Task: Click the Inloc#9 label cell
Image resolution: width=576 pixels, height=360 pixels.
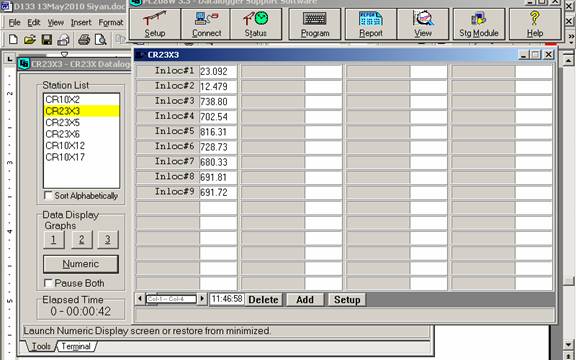Action: 168,192
